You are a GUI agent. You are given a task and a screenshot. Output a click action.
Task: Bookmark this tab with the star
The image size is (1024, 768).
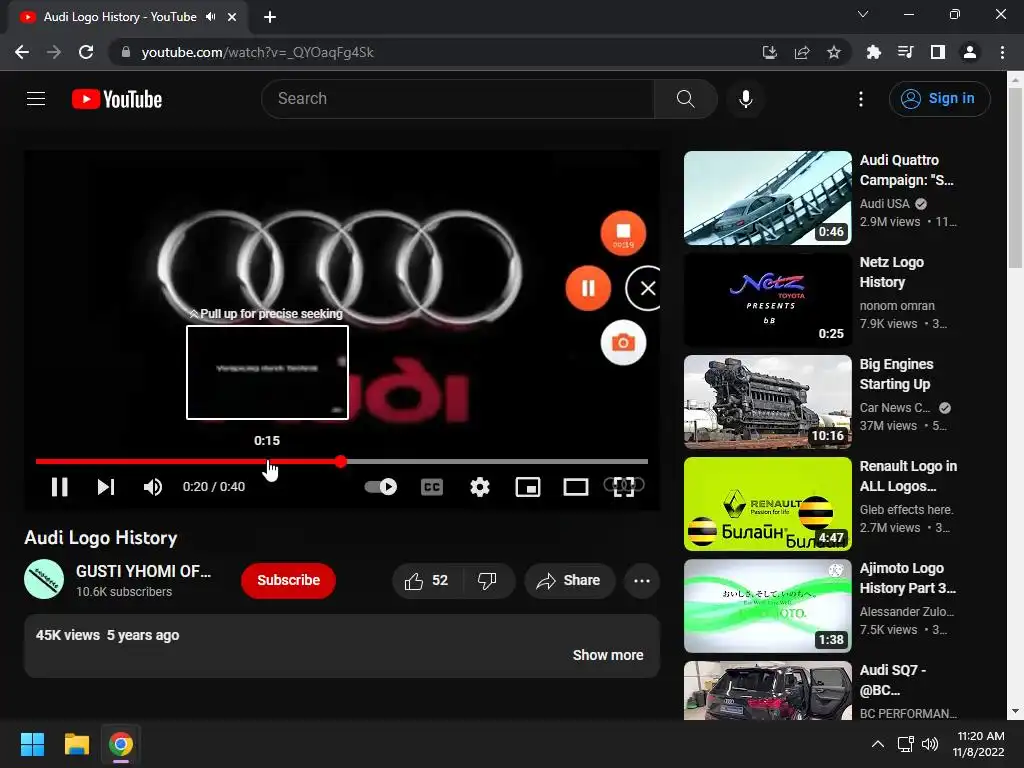[x=834, y=52]
